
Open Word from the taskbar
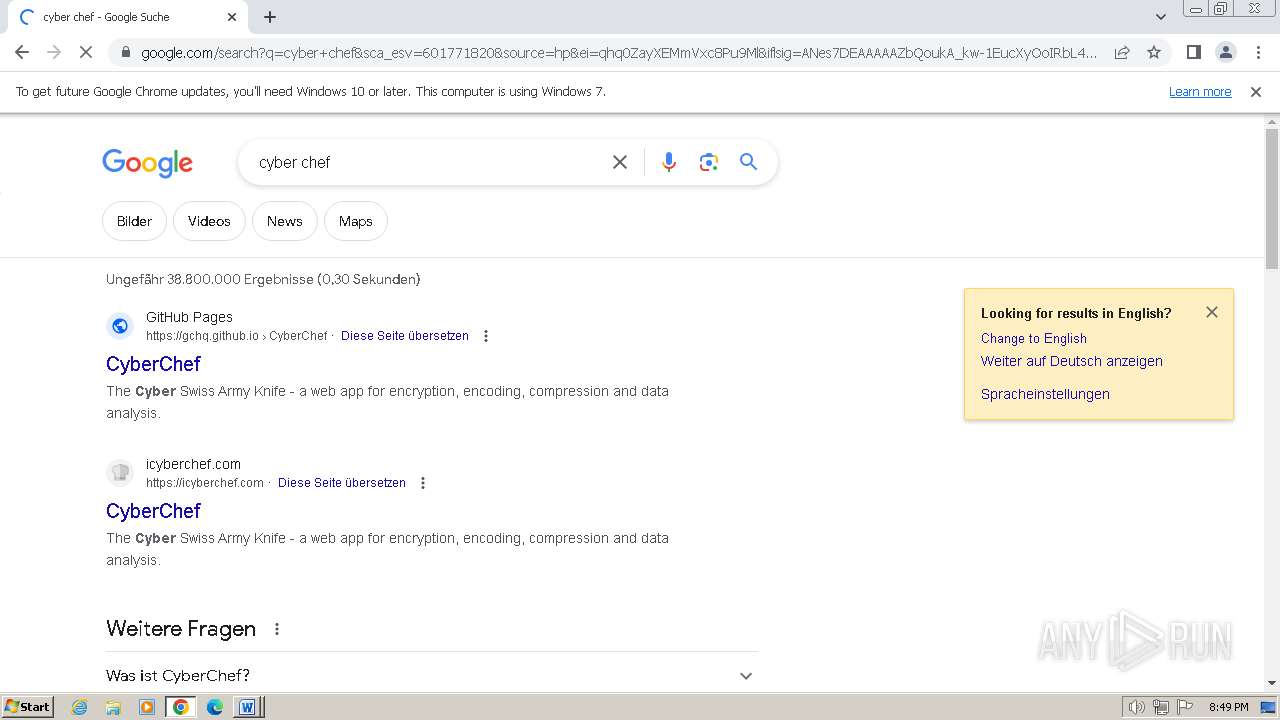coord(247,707)
